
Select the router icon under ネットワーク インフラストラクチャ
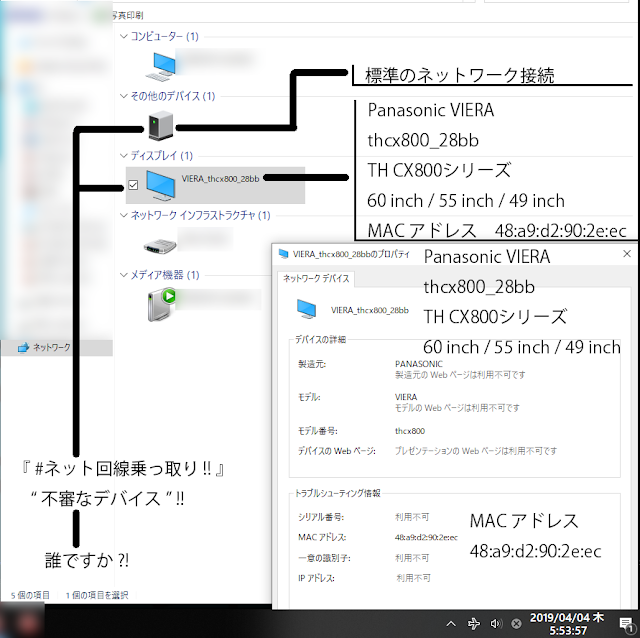click(160, 246)
